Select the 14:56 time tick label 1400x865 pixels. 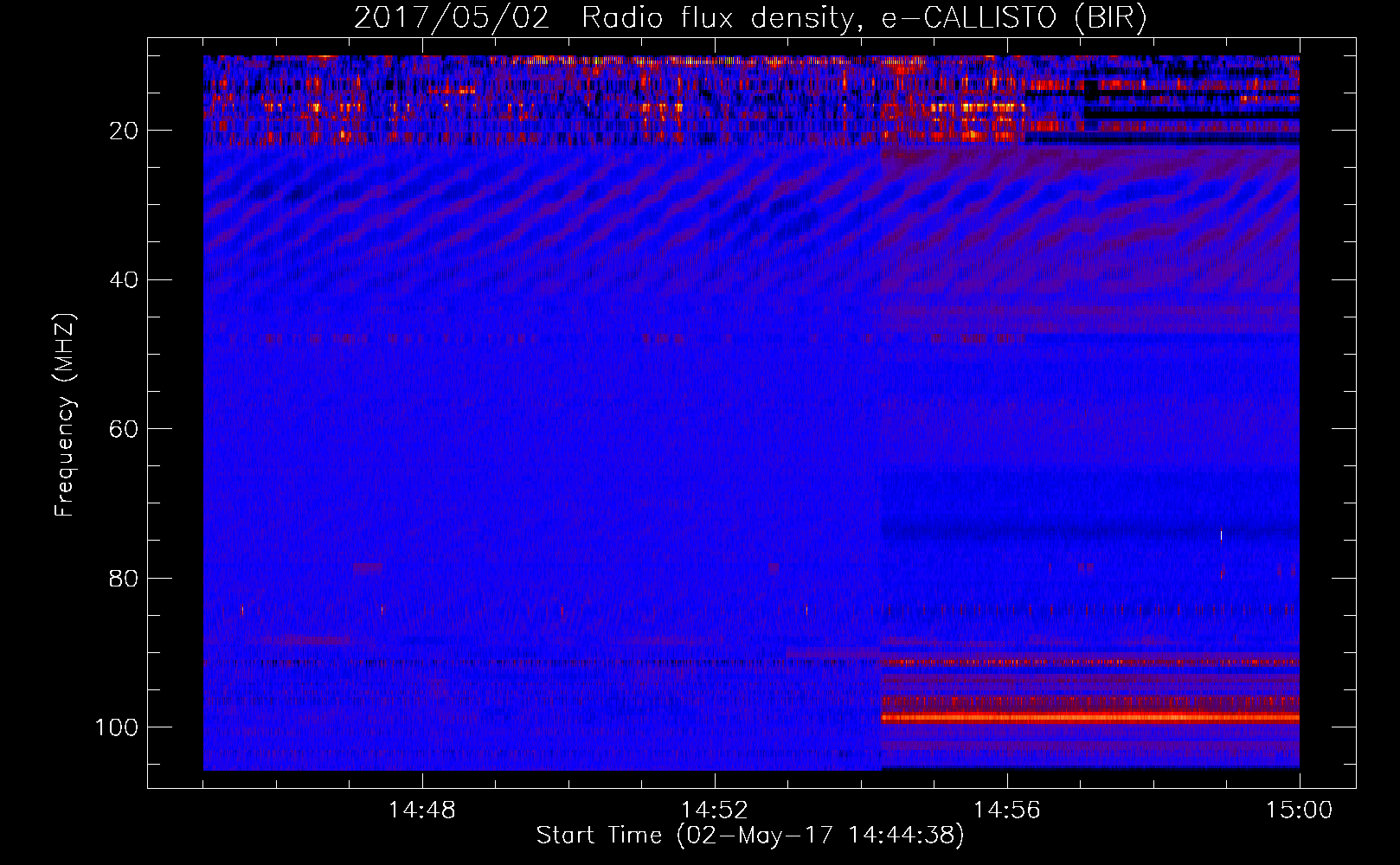pos(1006,811)
